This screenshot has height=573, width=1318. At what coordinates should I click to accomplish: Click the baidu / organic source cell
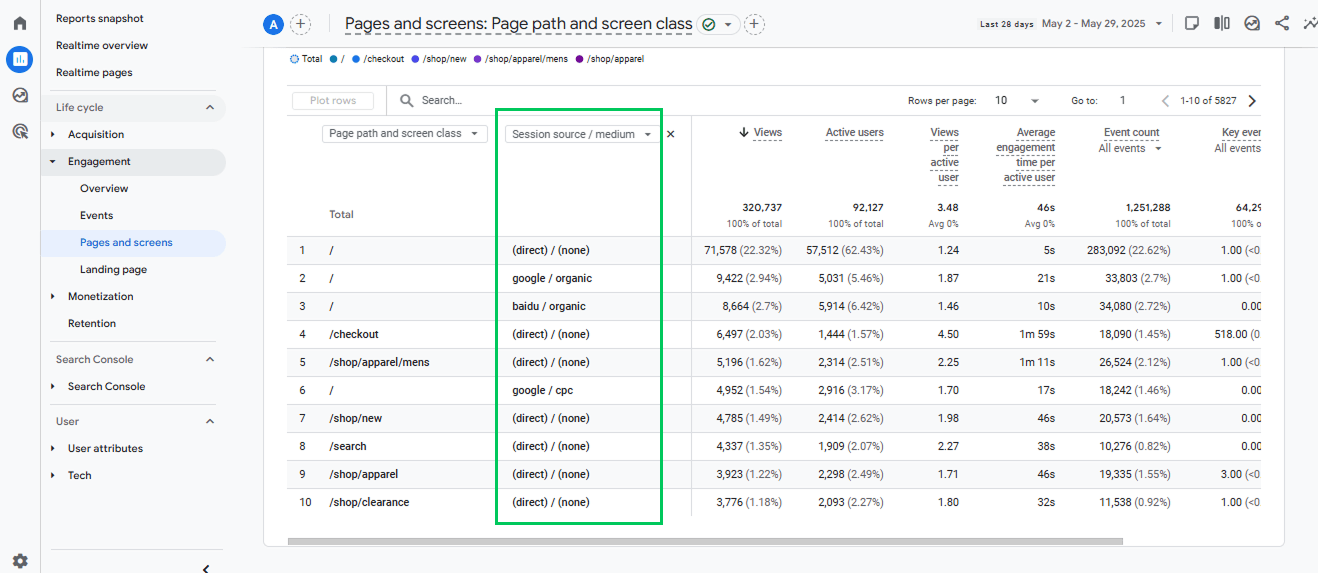549,306
